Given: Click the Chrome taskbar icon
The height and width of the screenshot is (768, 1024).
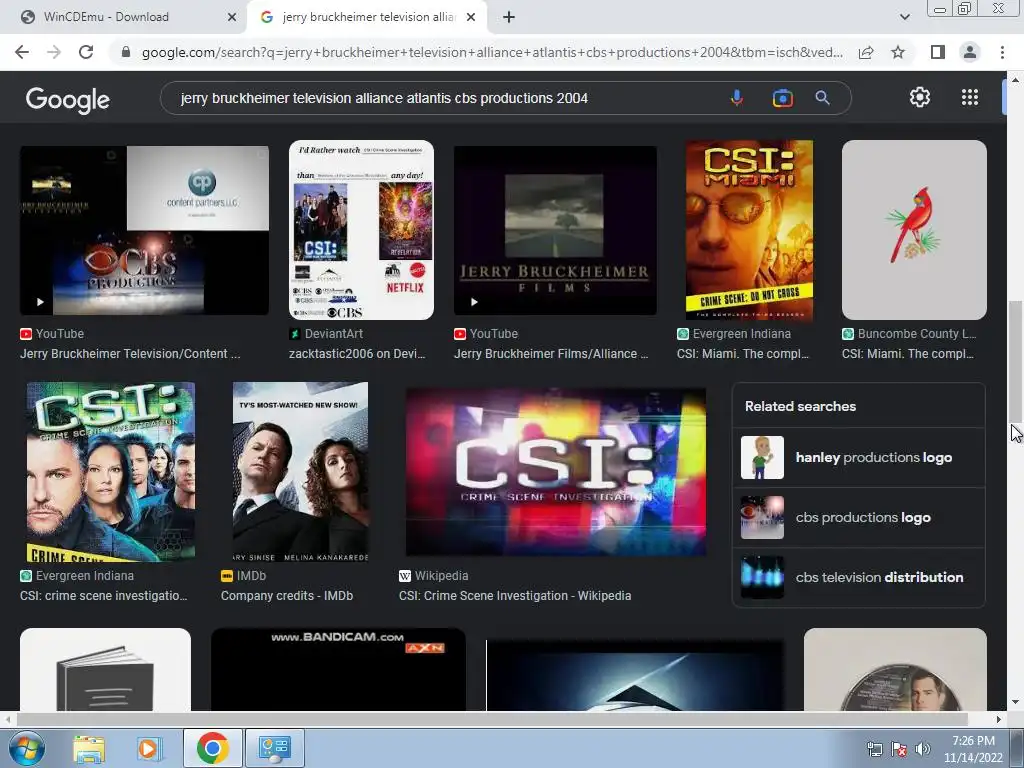Looking at the screenshot, I should click(x=213, y=748).
